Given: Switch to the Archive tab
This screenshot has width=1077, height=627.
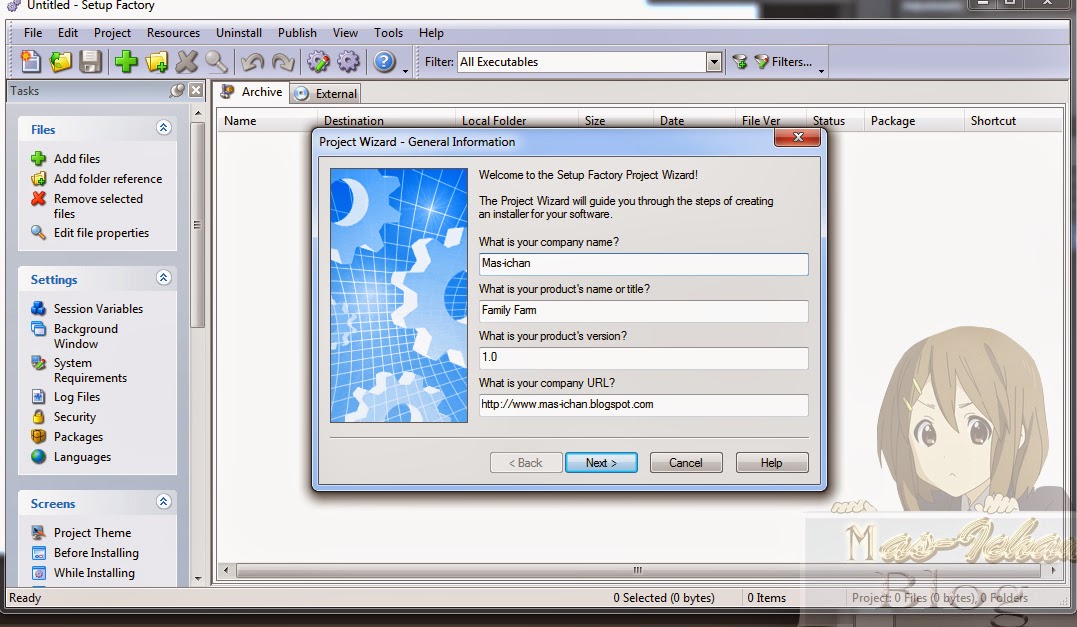Looking at the screenshot, I should (251, 92).
